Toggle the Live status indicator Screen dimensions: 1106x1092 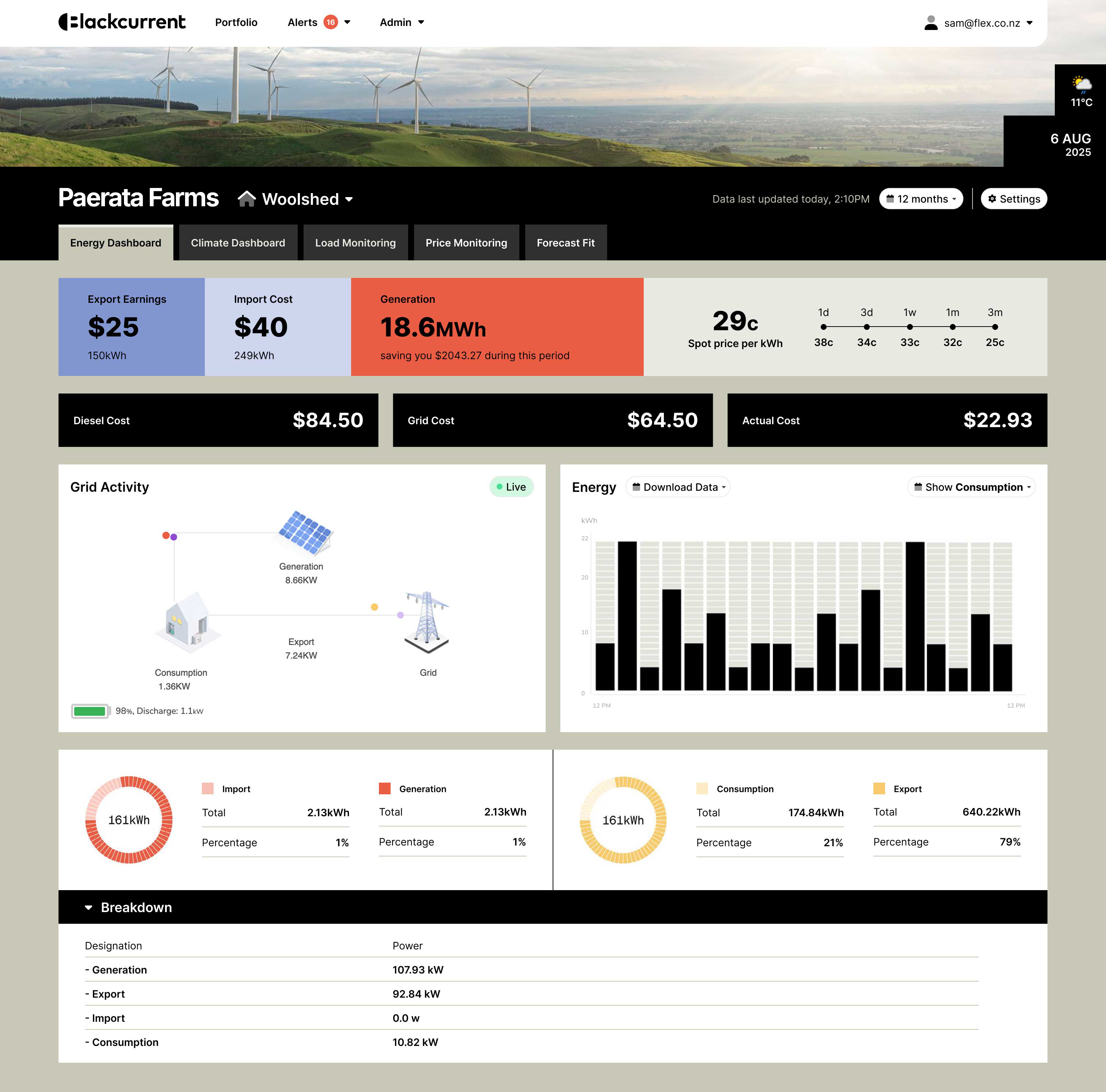(511, 487)
